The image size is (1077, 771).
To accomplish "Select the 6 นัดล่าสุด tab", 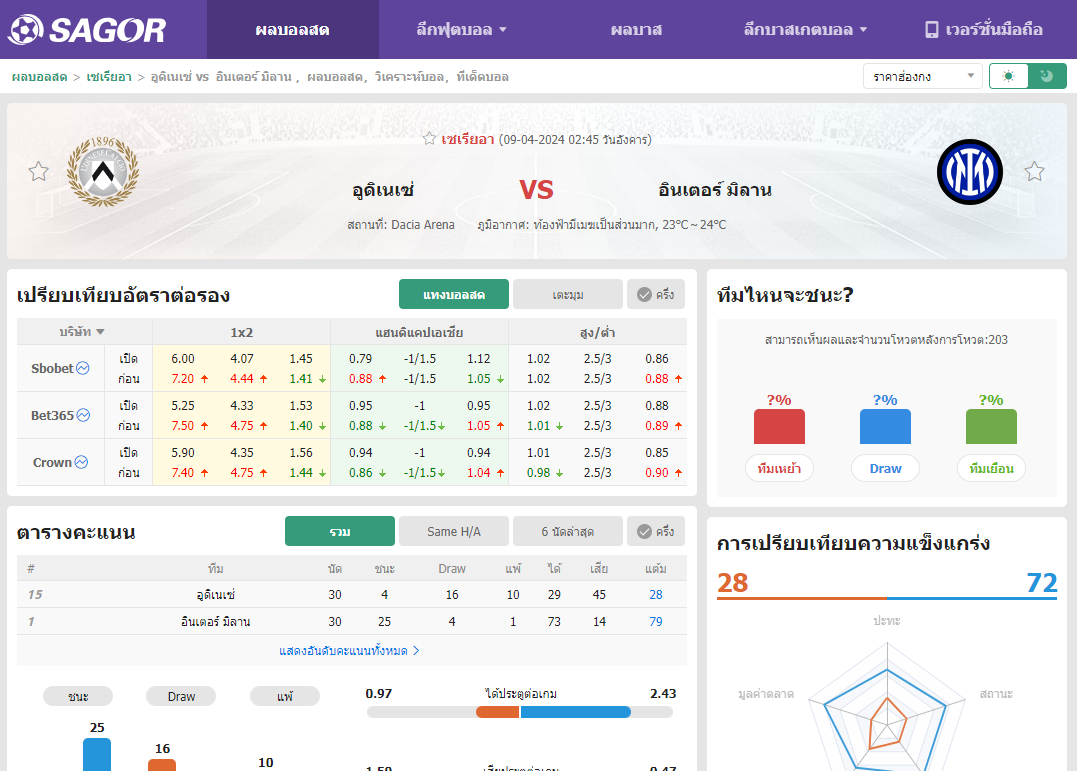I will pyautogui.click(x=568, y=531).
